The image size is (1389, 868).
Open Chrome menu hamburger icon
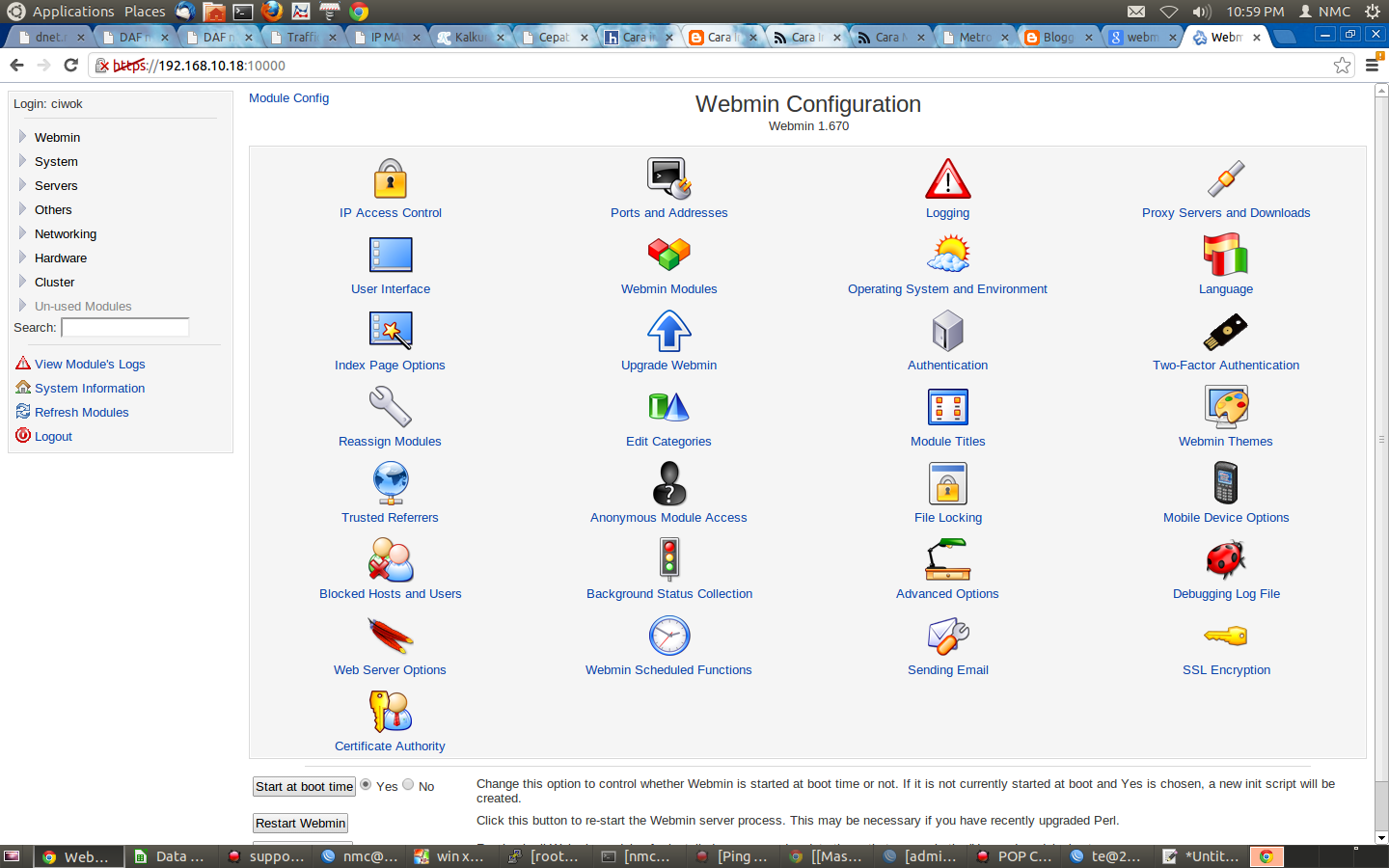coord(1372,65)
